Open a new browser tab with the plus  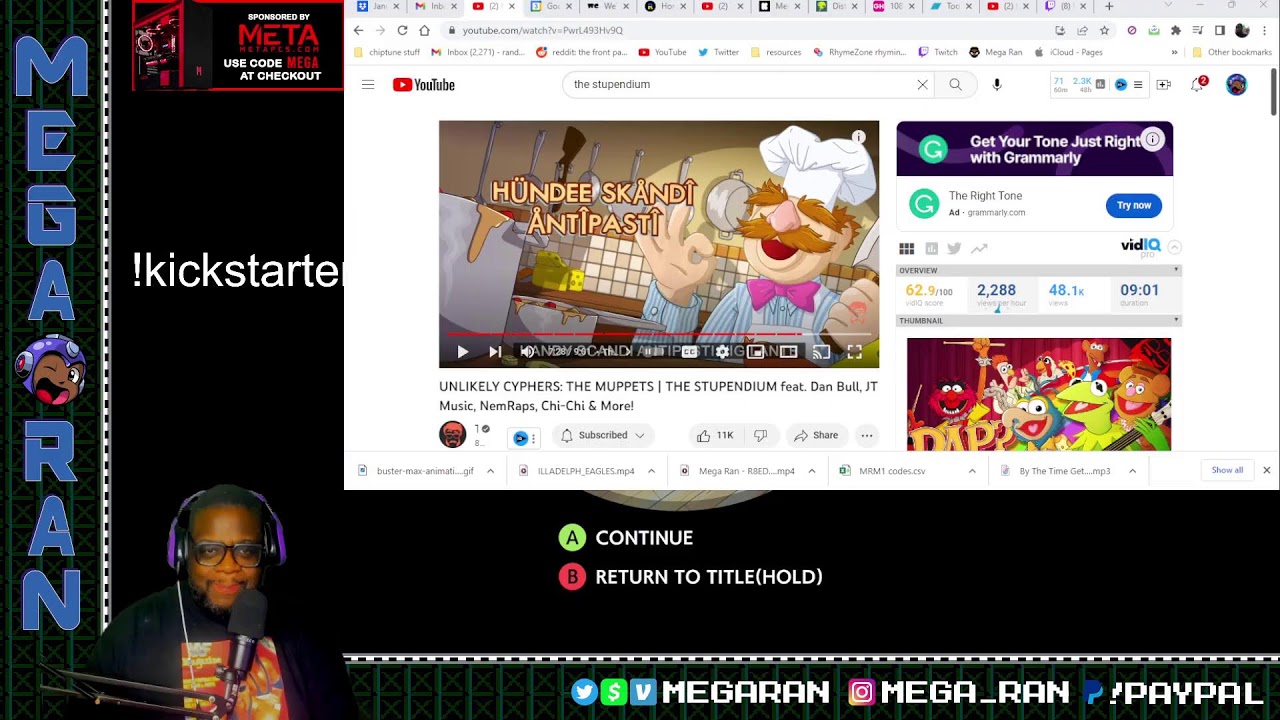[x=1109, y=6]
